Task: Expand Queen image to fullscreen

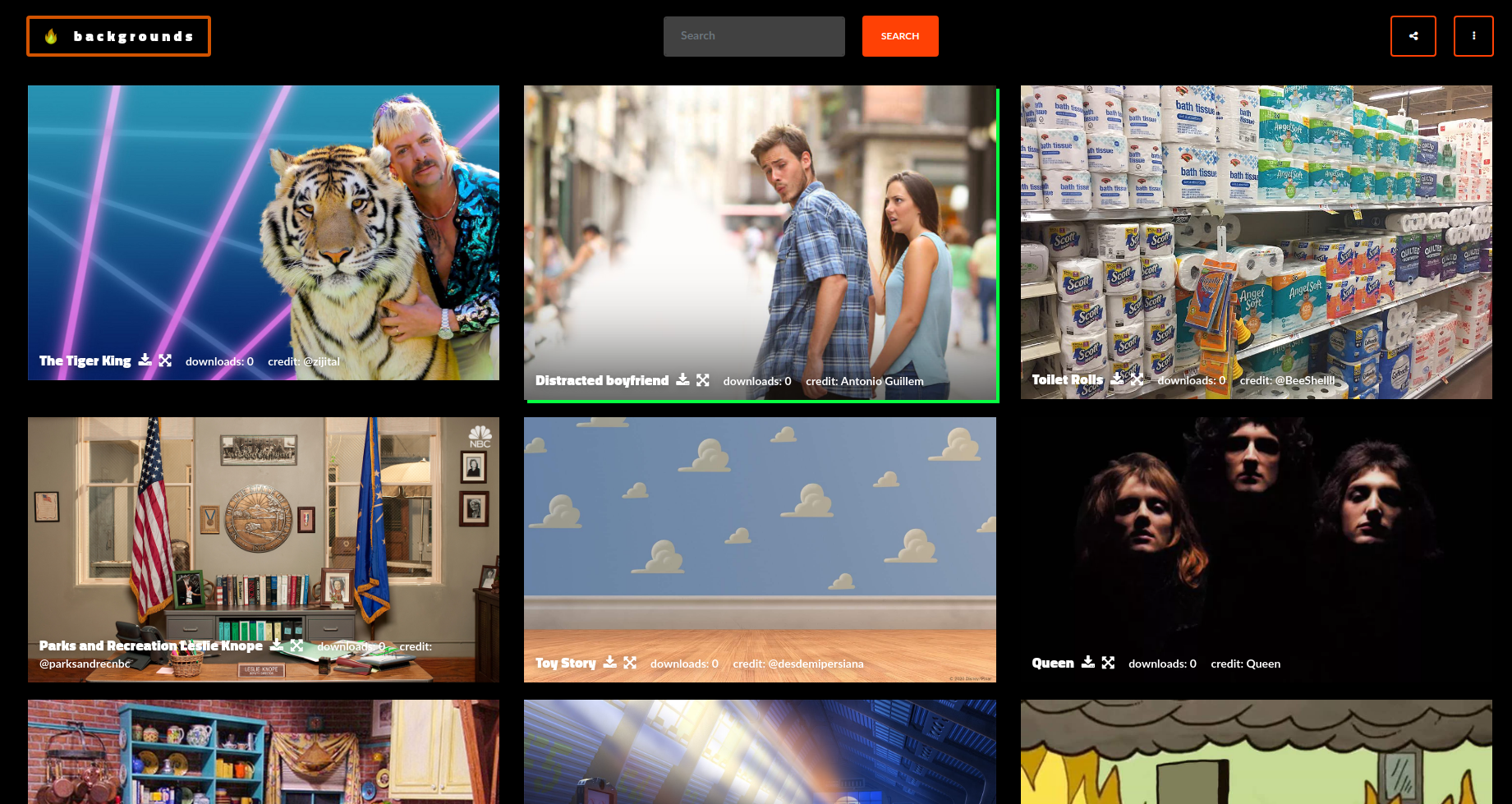Action: point(1108,662)
